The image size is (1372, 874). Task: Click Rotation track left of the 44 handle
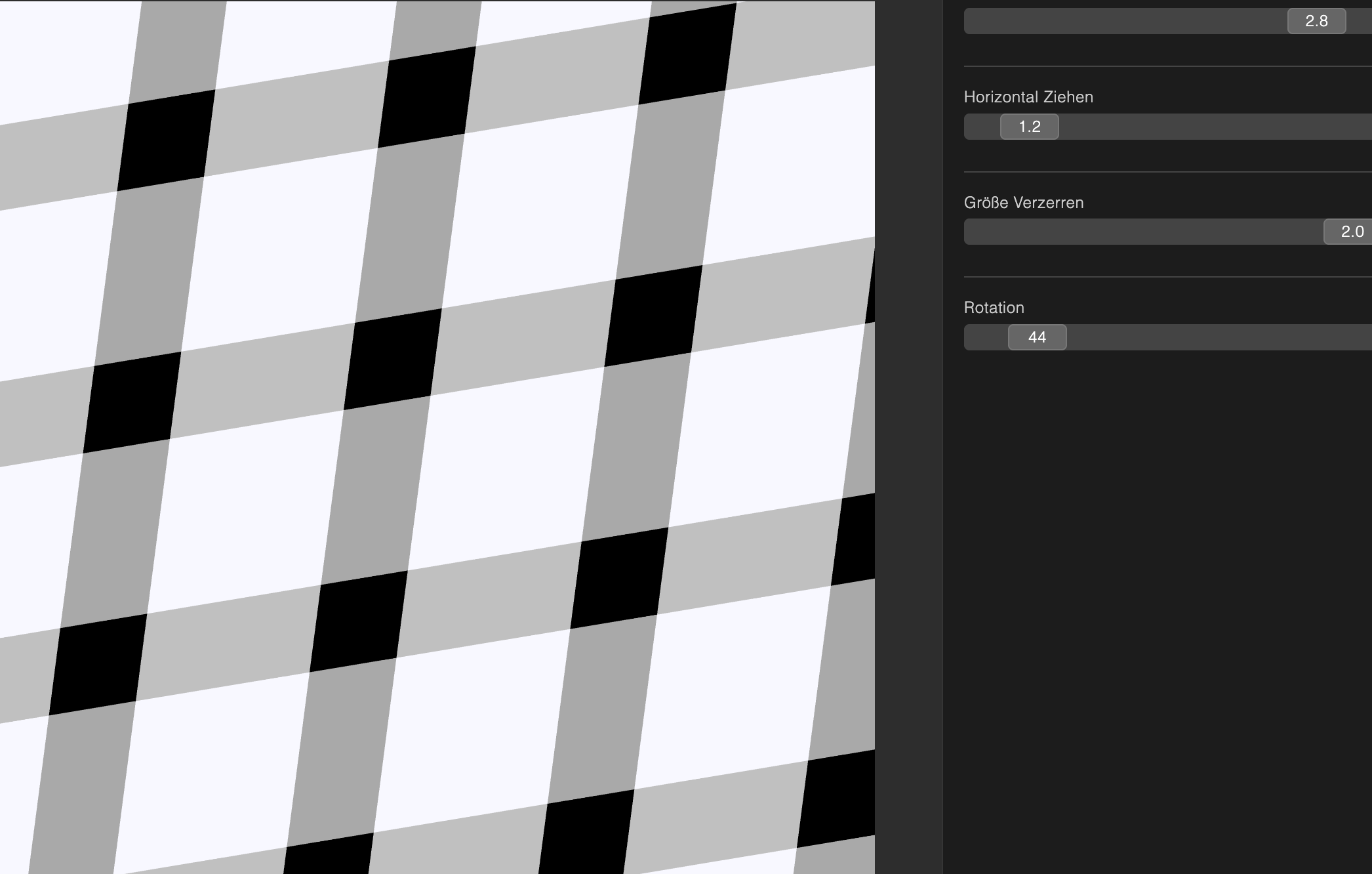[x=985, y=337]
